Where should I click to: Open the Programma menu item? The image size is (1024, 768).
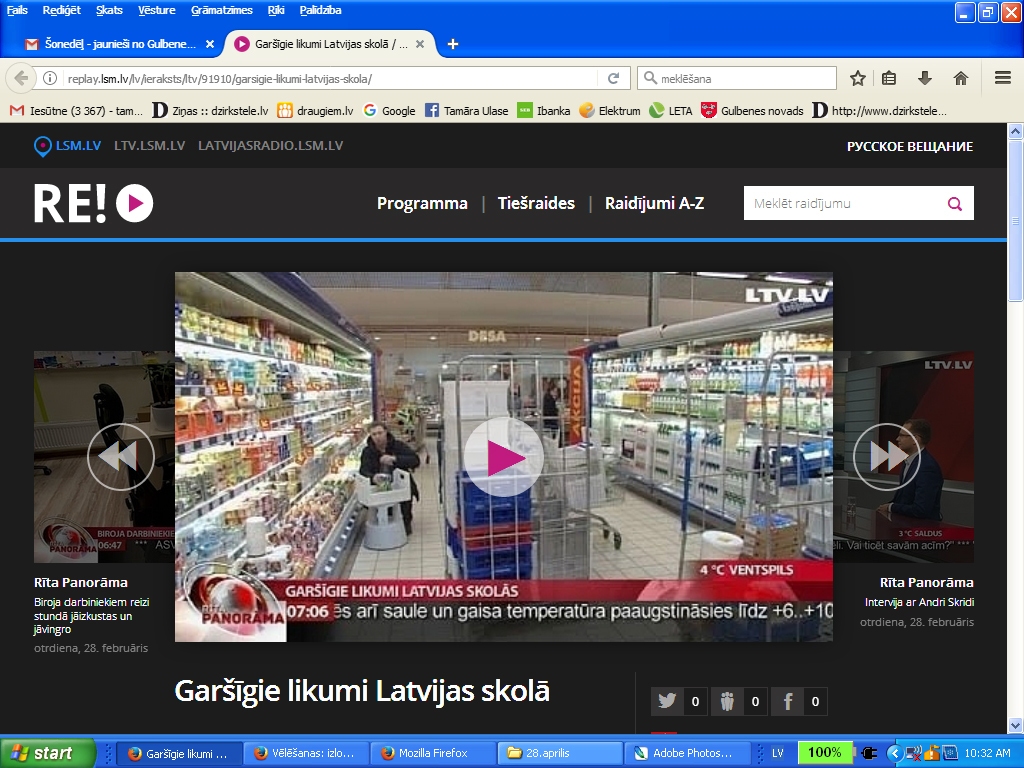[422, 202]
